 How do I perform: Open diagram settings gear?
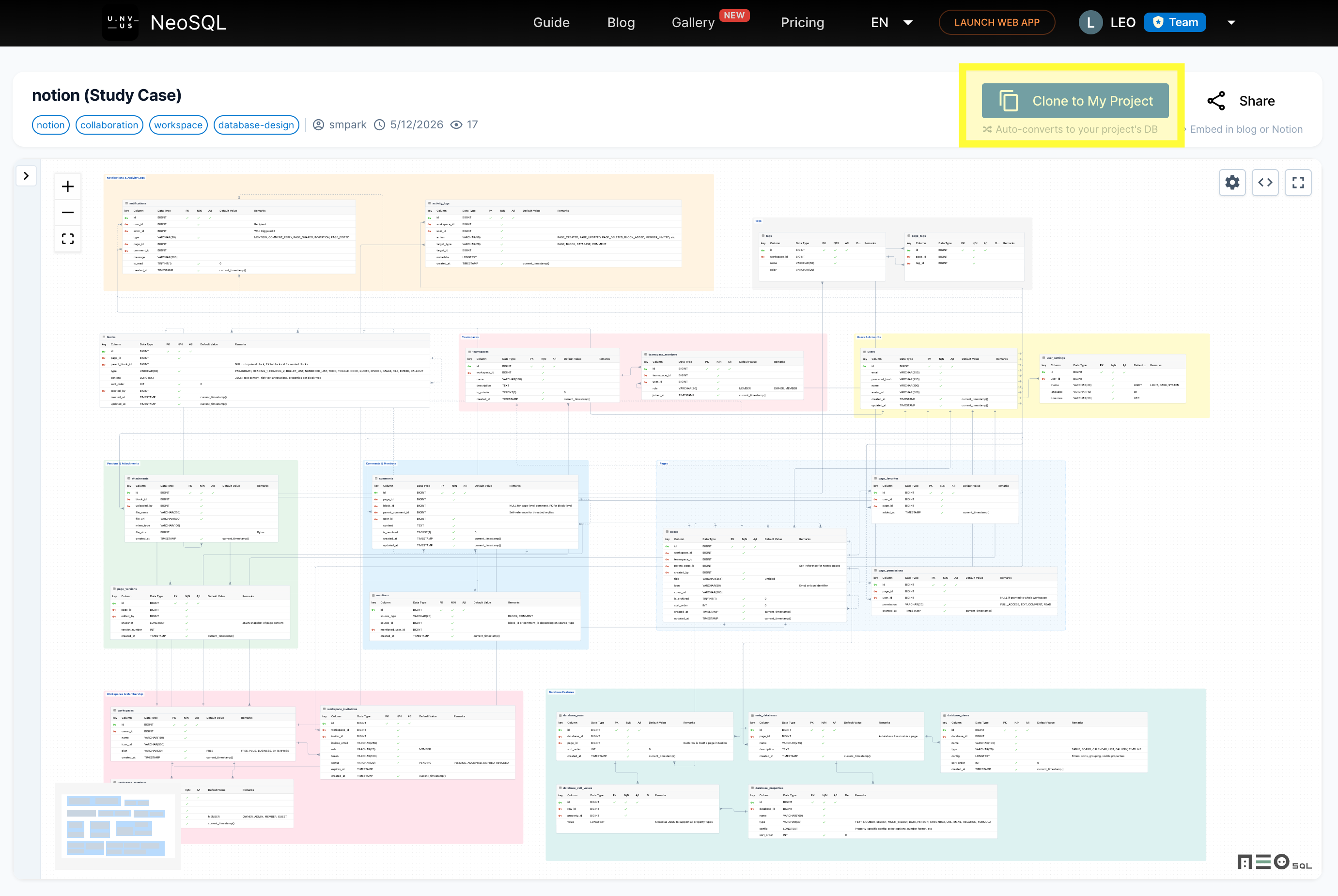1232,183
